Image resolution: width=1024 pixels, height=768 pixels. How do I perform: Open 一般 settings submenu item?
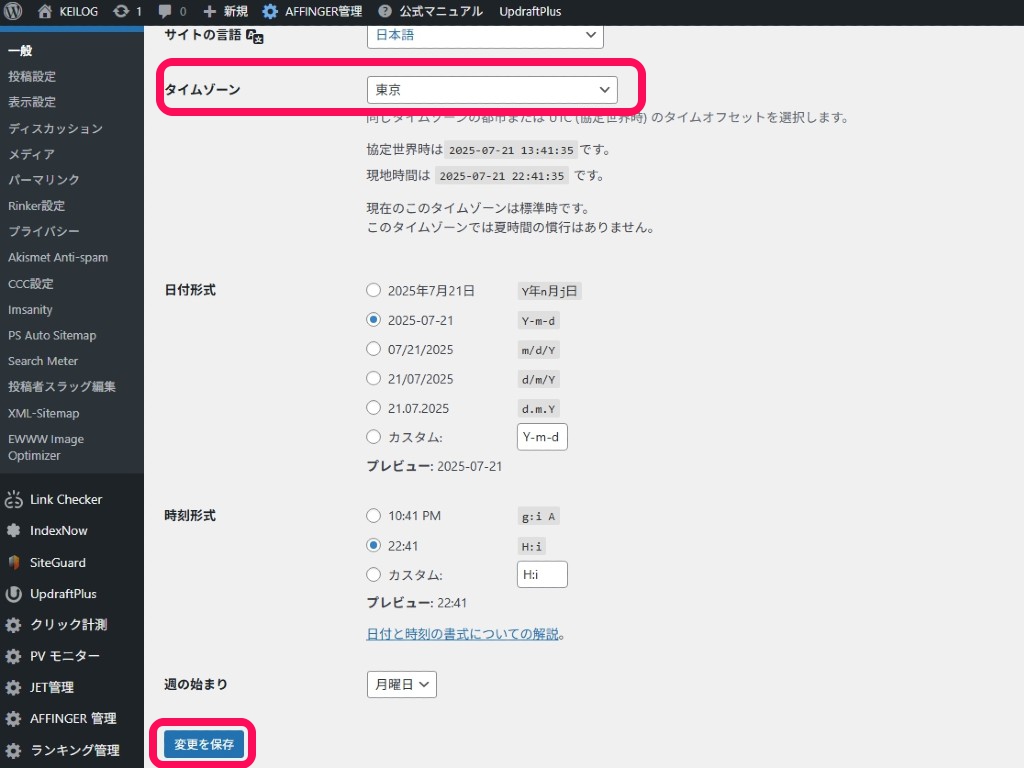pos(20,50)
